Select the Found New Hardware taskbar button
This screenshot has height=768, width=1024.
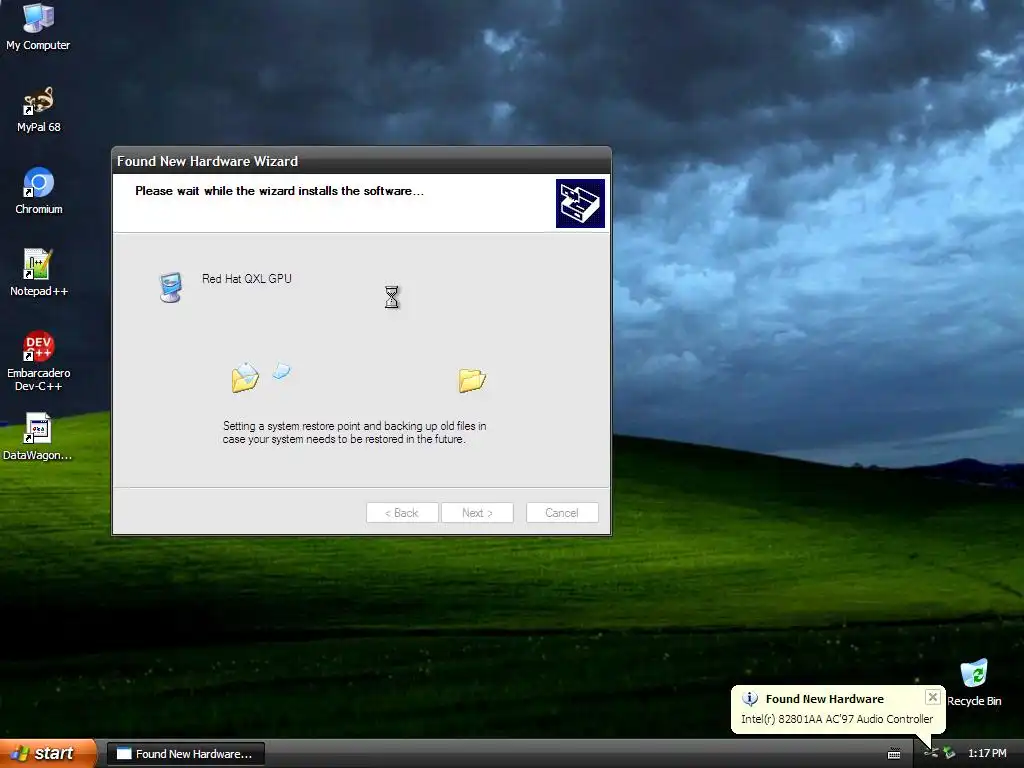(185, 754)
